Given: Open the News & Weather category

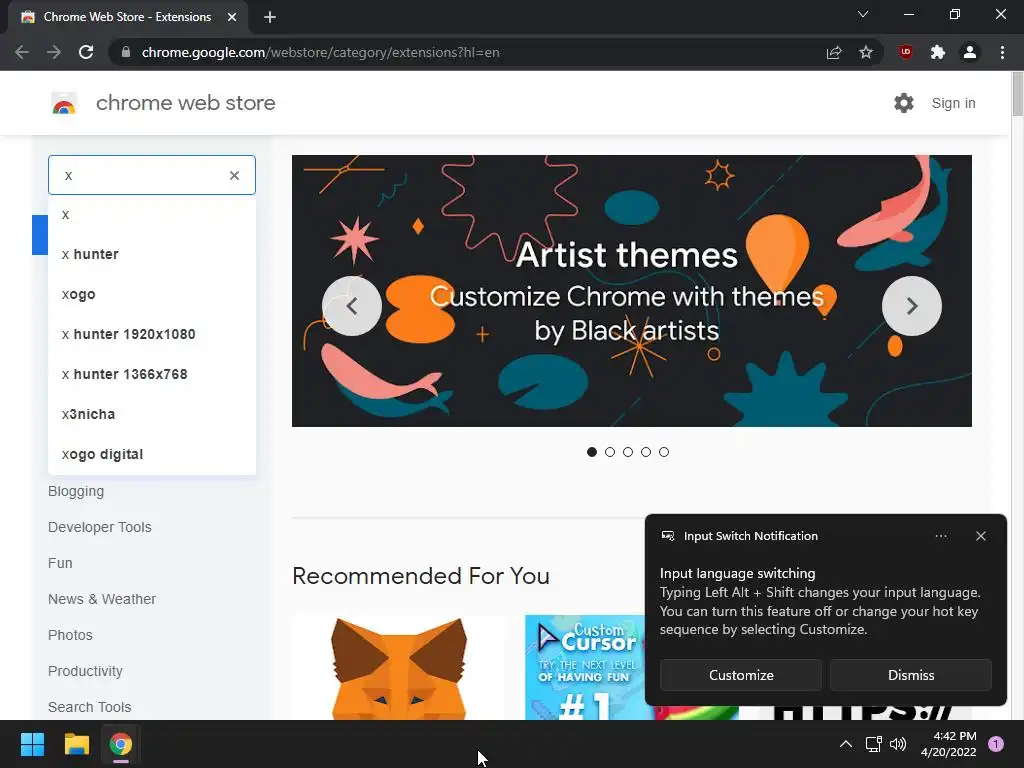Looking at the screenshot, I should pos(102,599).
